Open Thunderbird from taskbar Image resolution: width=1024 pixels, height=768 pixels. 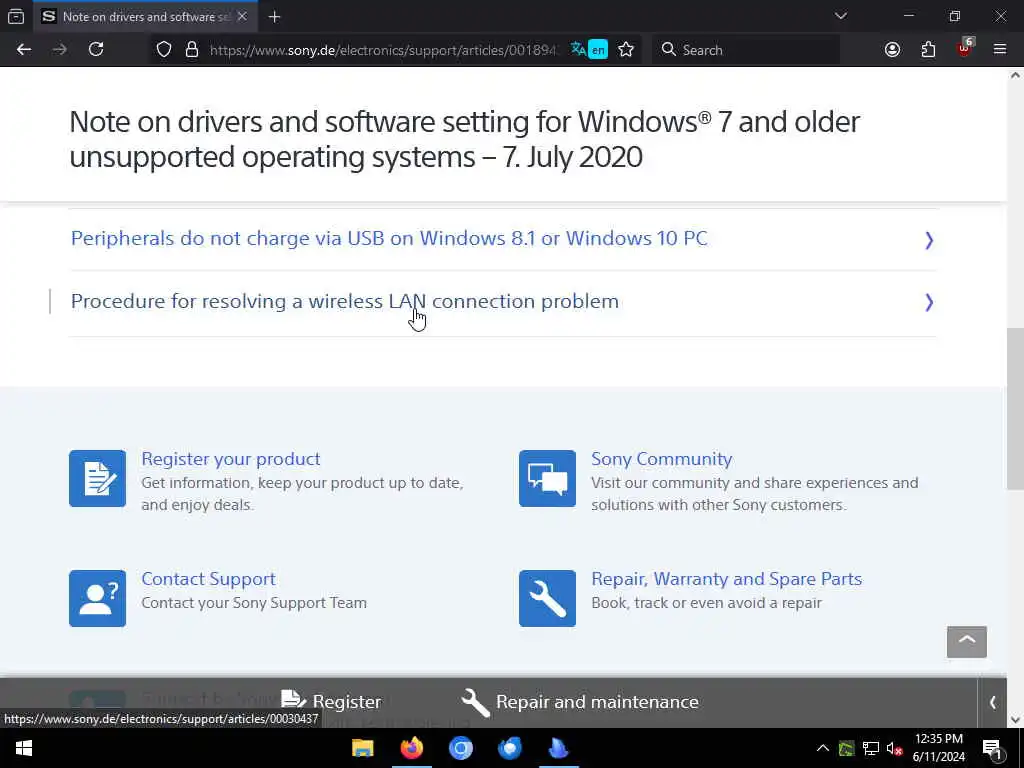pyautogui.click(x=509, y=748)
